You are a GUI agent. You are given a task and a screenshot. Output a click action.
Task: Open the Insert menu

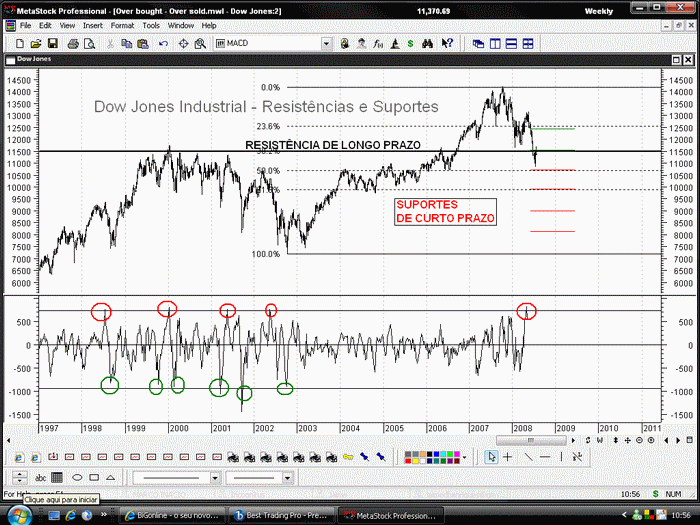[x=93, y=25]
